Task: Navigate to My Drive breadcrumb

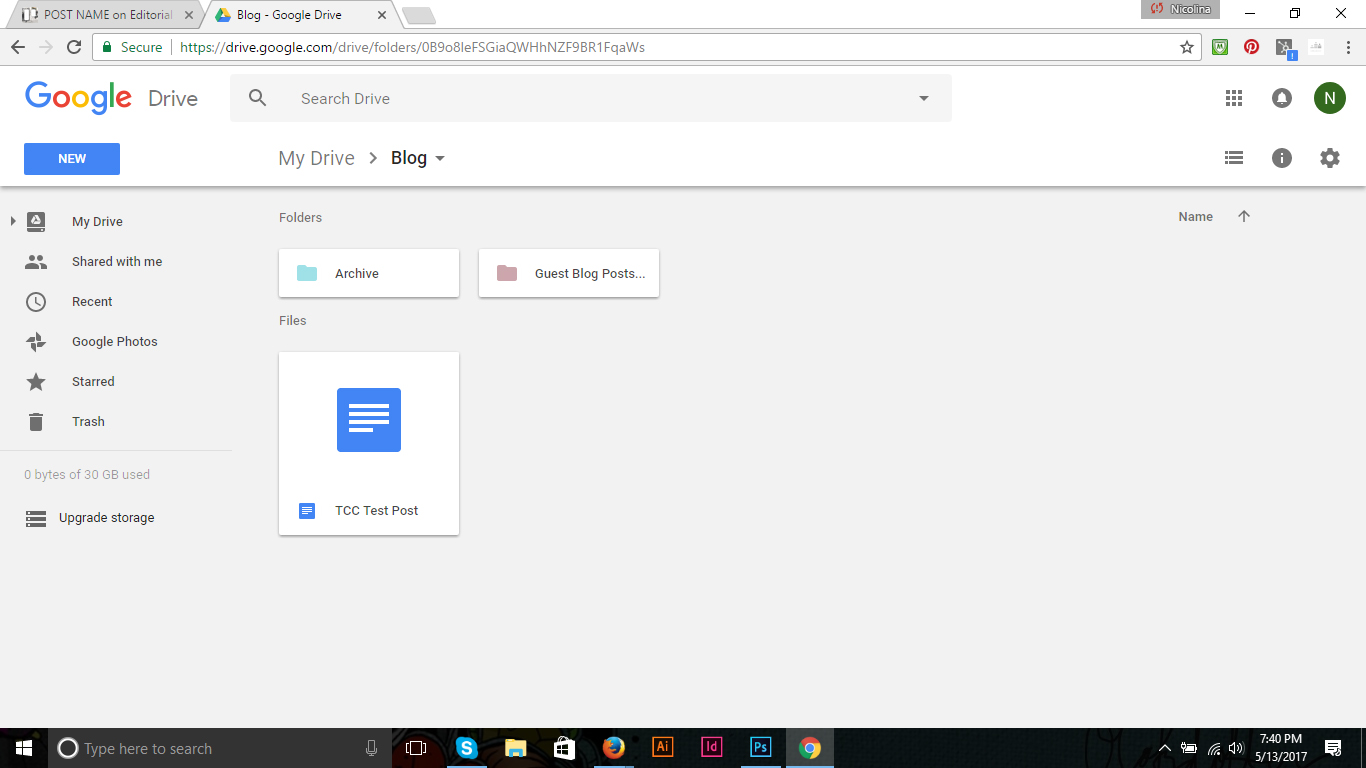Action: pyautogui.click(x=316, y=158)
